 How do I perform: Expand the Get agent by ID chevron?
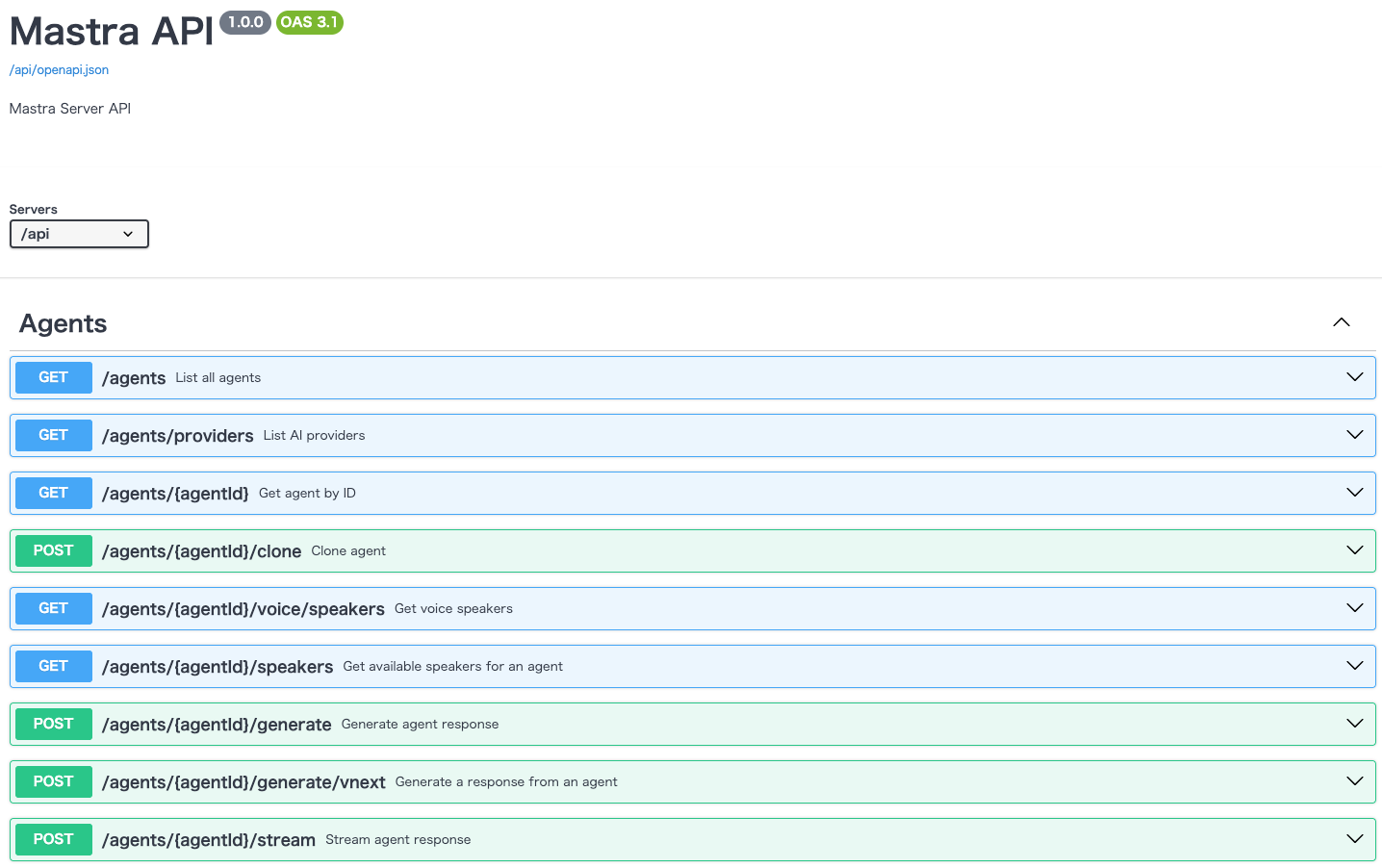click(x=1354, y=493)
